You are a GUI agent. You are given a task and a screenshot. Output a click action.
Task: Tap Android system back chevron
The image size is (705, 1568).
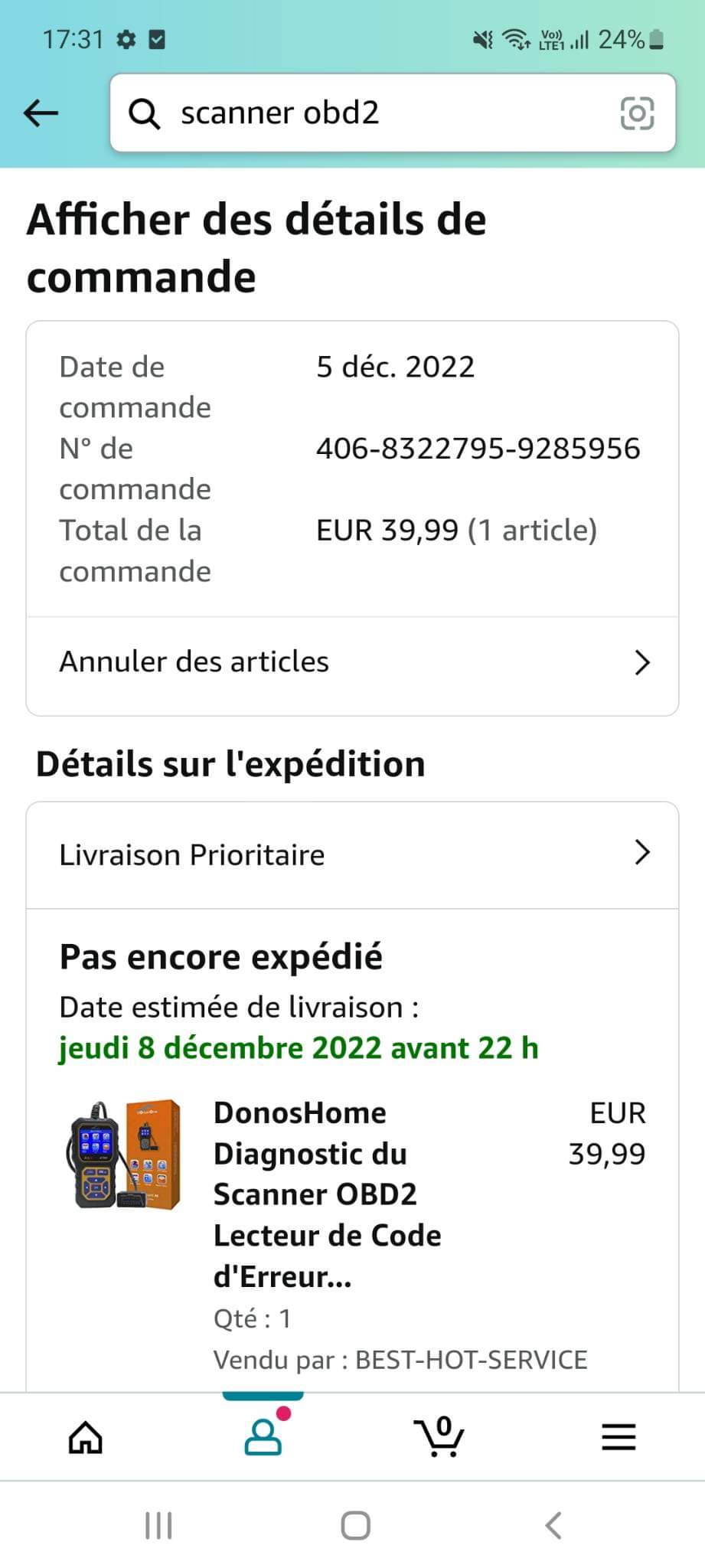[x=553, y=1525]
